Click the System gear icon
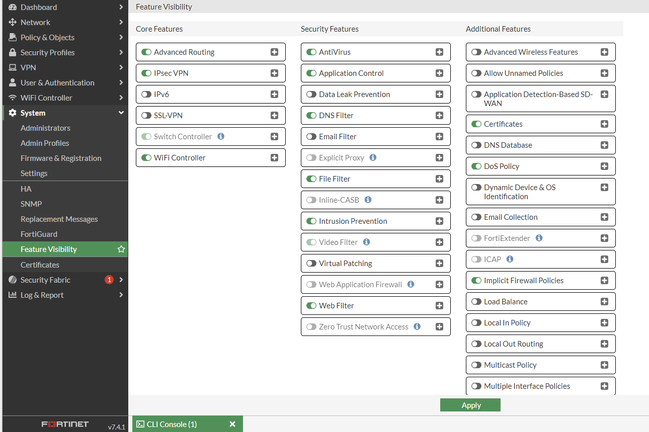Viewport: 649px width, 432px height. (12, 113)
